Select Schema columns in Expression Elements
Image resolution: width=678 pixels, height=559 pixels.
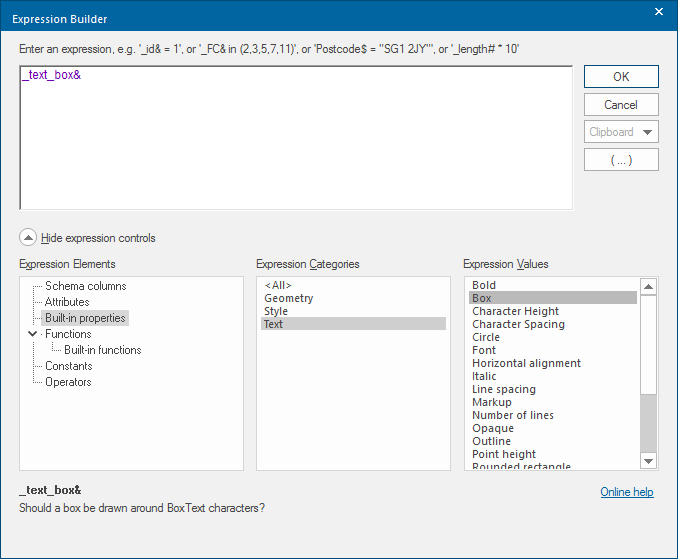(x=85, y=286)
